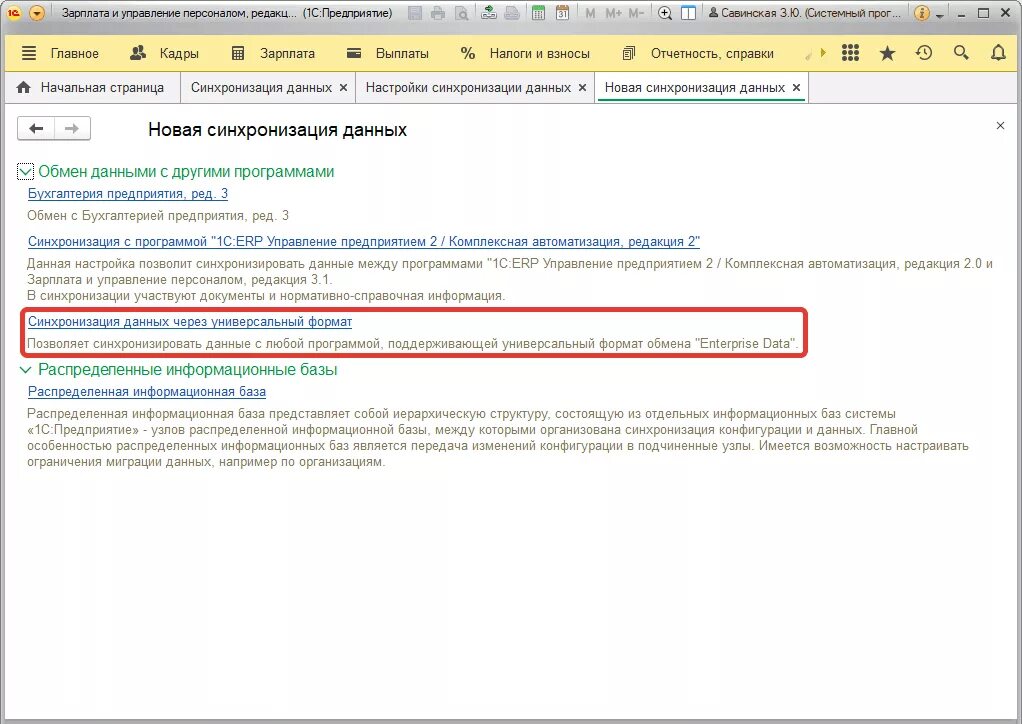The width and height of the screenshot is (1022, 724).
Task: Click the home icon on Начальная страница tab
Action: [x=23, y=87]
